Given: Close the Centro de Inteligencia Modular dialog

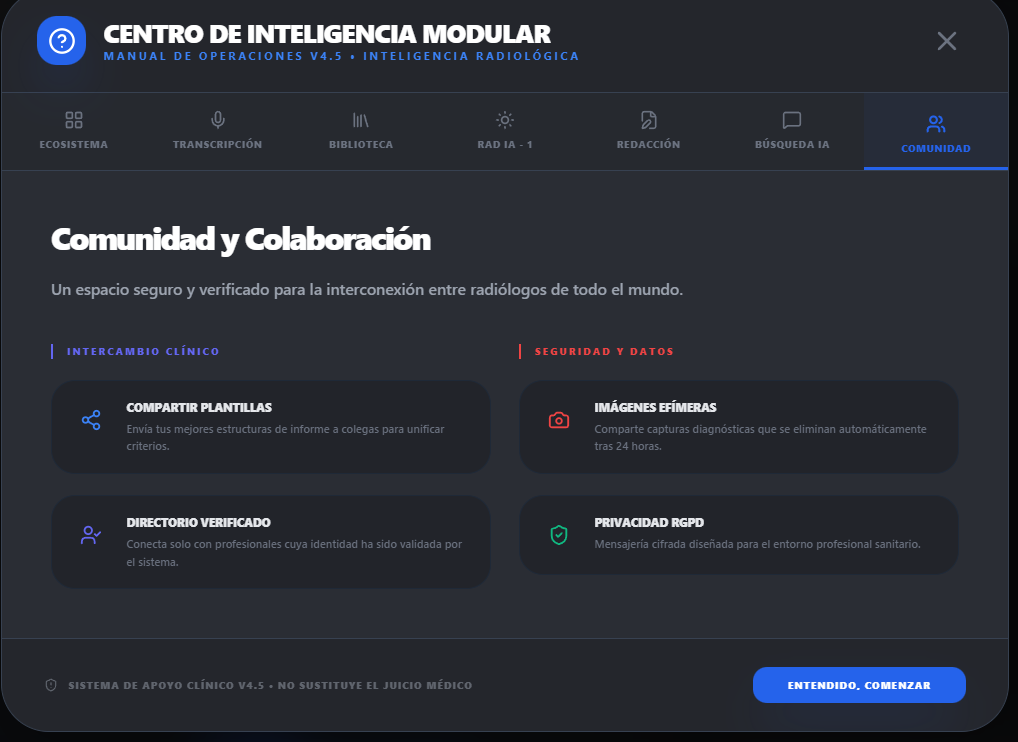Looking at the screenshot, I should pos(946,41).
